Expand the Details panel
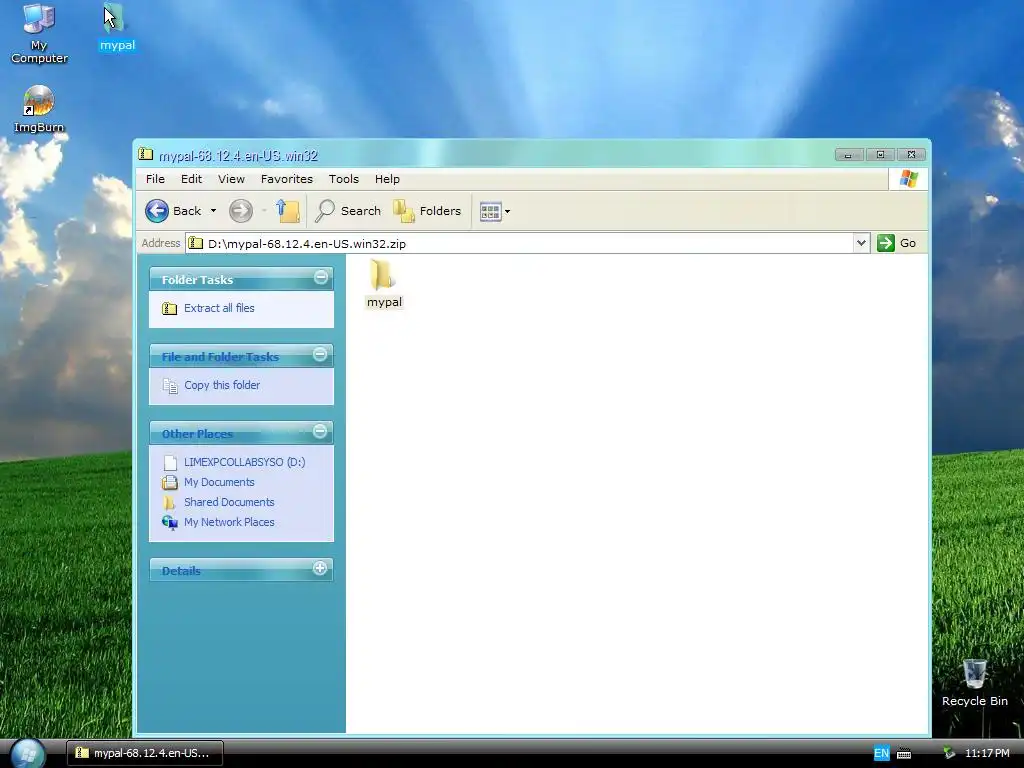This screenshot has height=768, width=1024. 320,568
